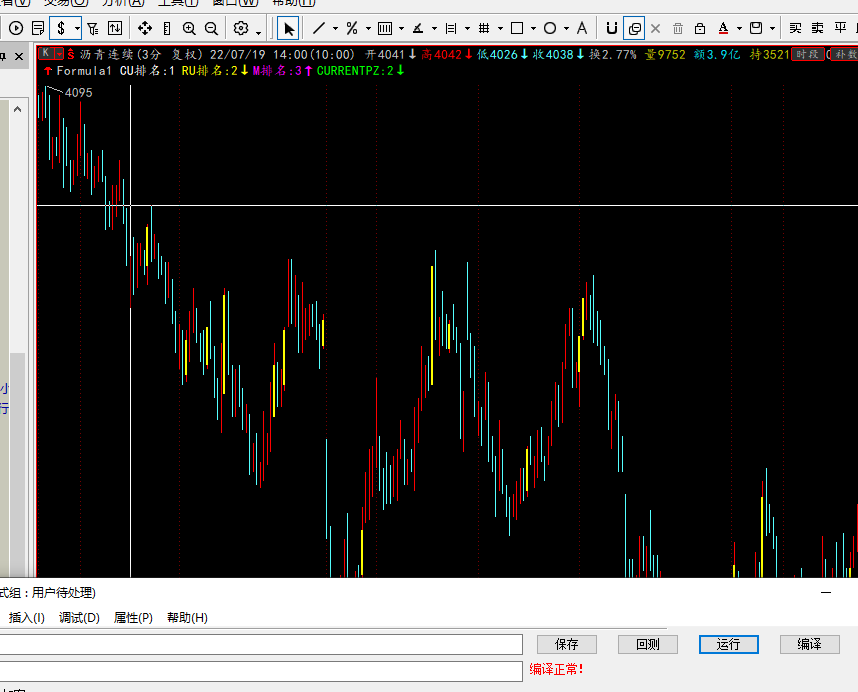The image size is (858, 692).
Task: Click the red-underlined A color icon
Action: click(x=723, y=28)
